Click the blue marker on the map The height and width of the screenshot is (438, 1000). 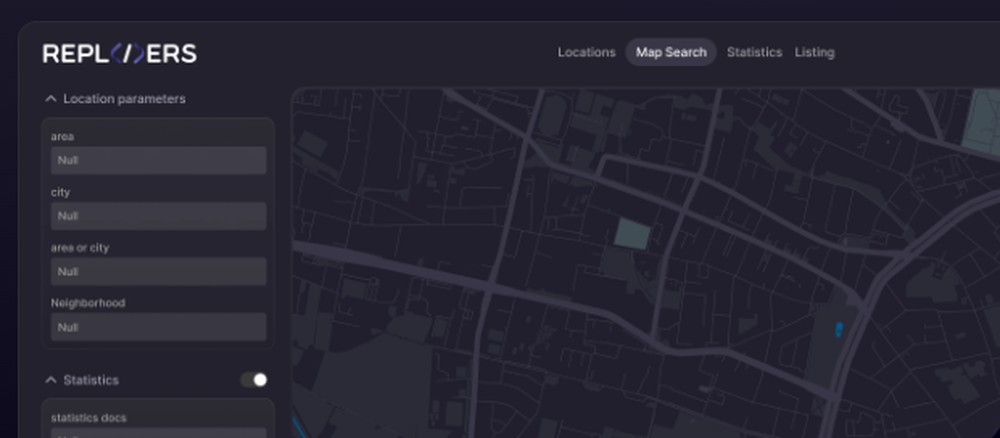click(838, 328)
